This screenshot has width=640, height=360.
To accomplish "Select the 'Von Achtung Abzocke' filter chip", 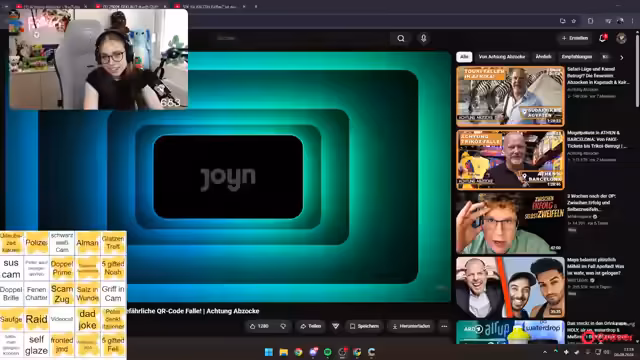I will coord(502,57).
